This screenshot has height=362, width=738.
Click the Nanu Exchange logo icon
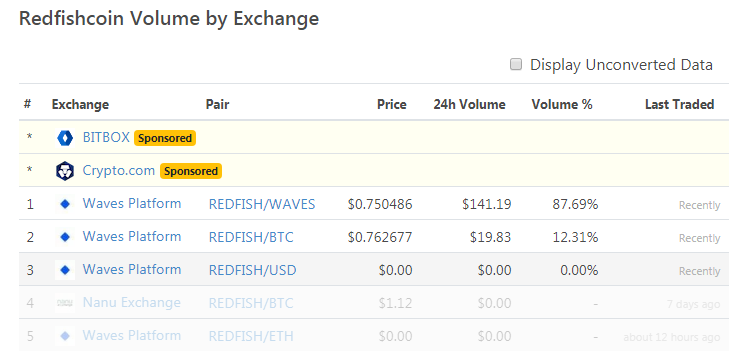[65, 303]
